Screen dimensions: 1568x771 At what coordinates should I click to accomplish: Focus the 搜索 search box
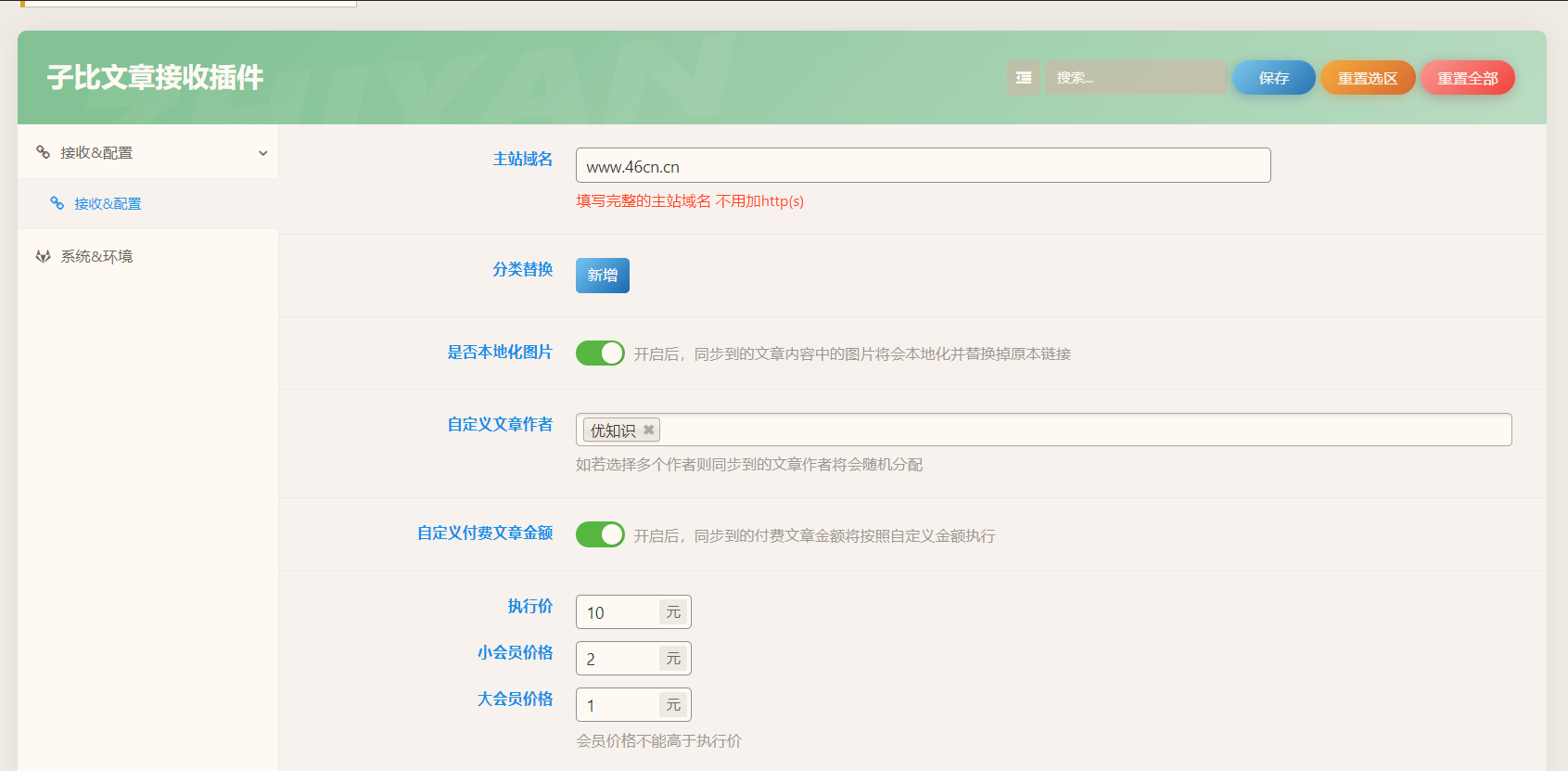[x=1137, y=78]
